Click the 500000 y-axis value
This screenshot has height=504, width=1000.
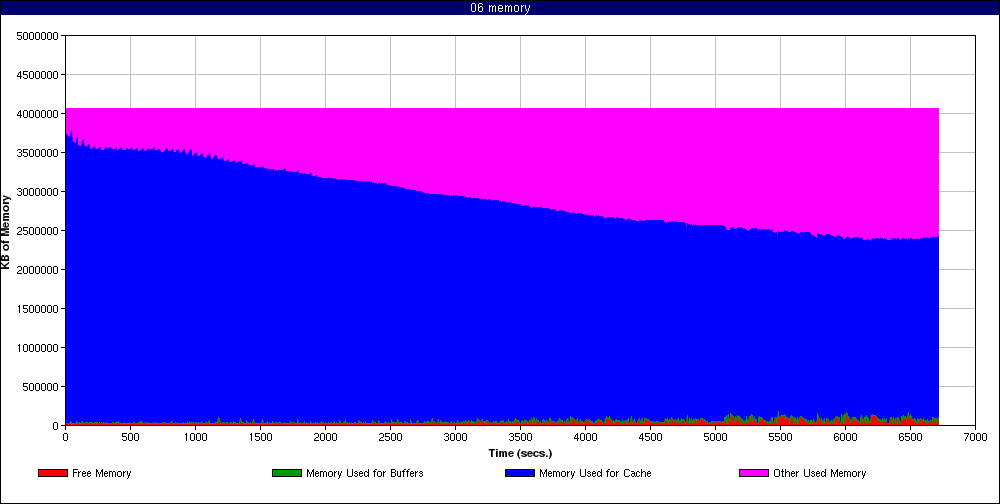coord(42,387)
